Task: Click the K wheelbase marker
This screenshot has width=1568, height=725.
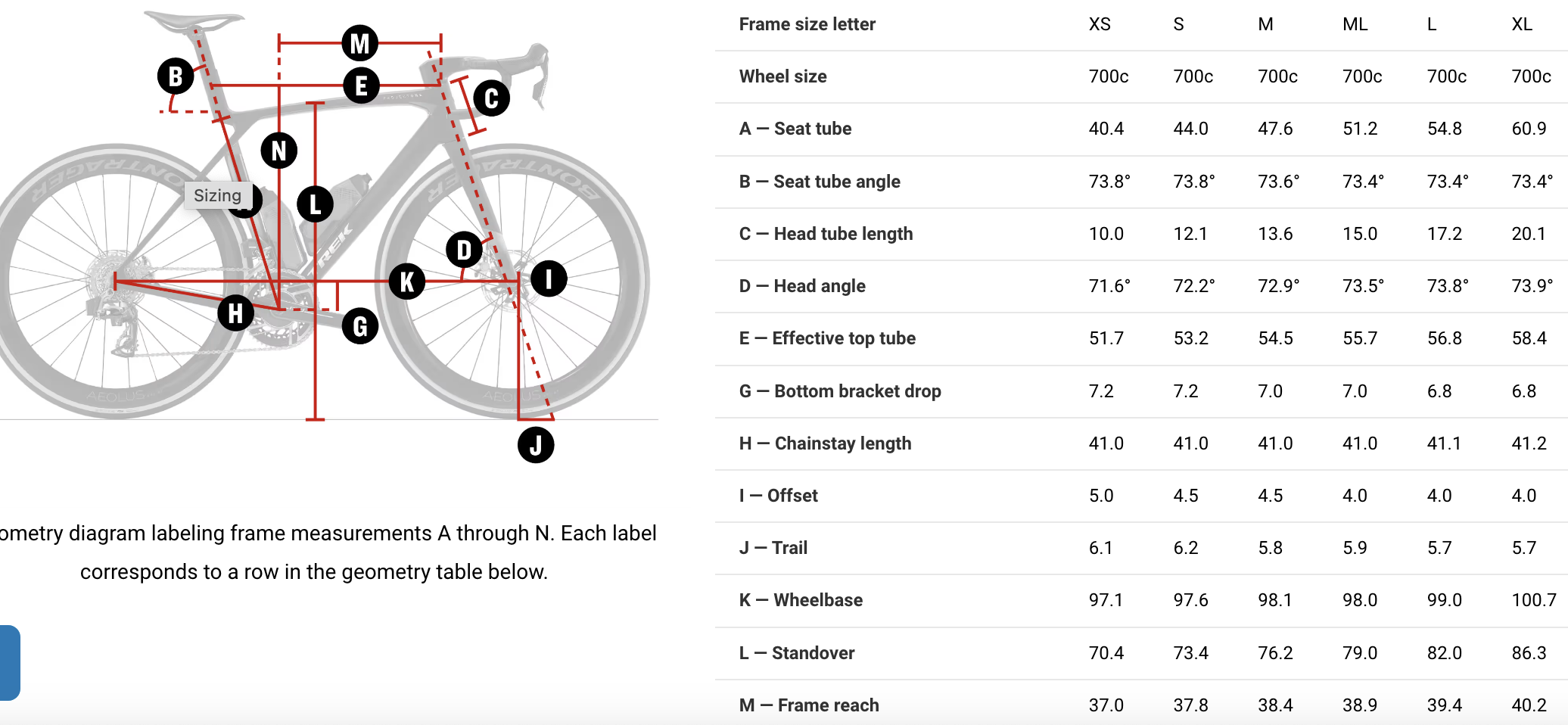Action: tap(407, 282)
